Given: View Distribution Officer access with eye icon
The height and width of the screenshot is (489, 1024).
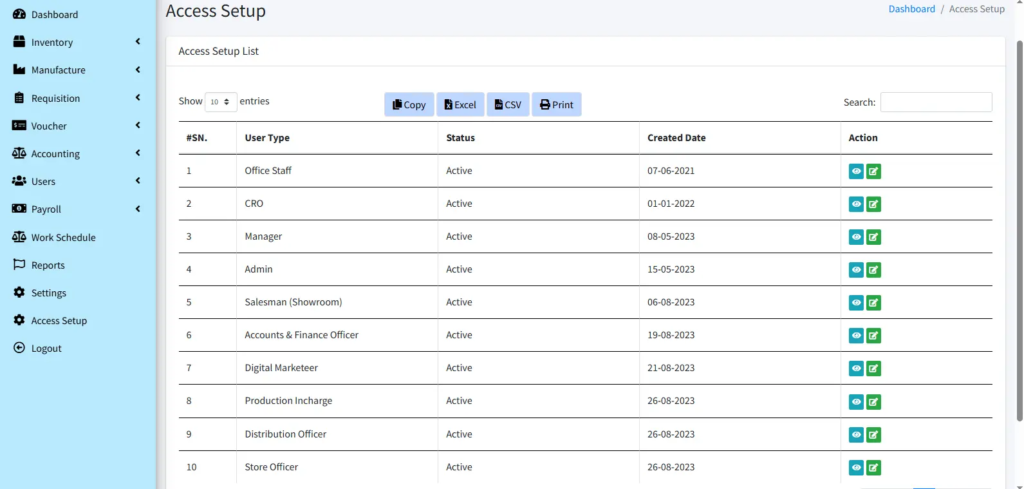Looking at the screenshot, I should pyautogui.click(x=856, y=434).
